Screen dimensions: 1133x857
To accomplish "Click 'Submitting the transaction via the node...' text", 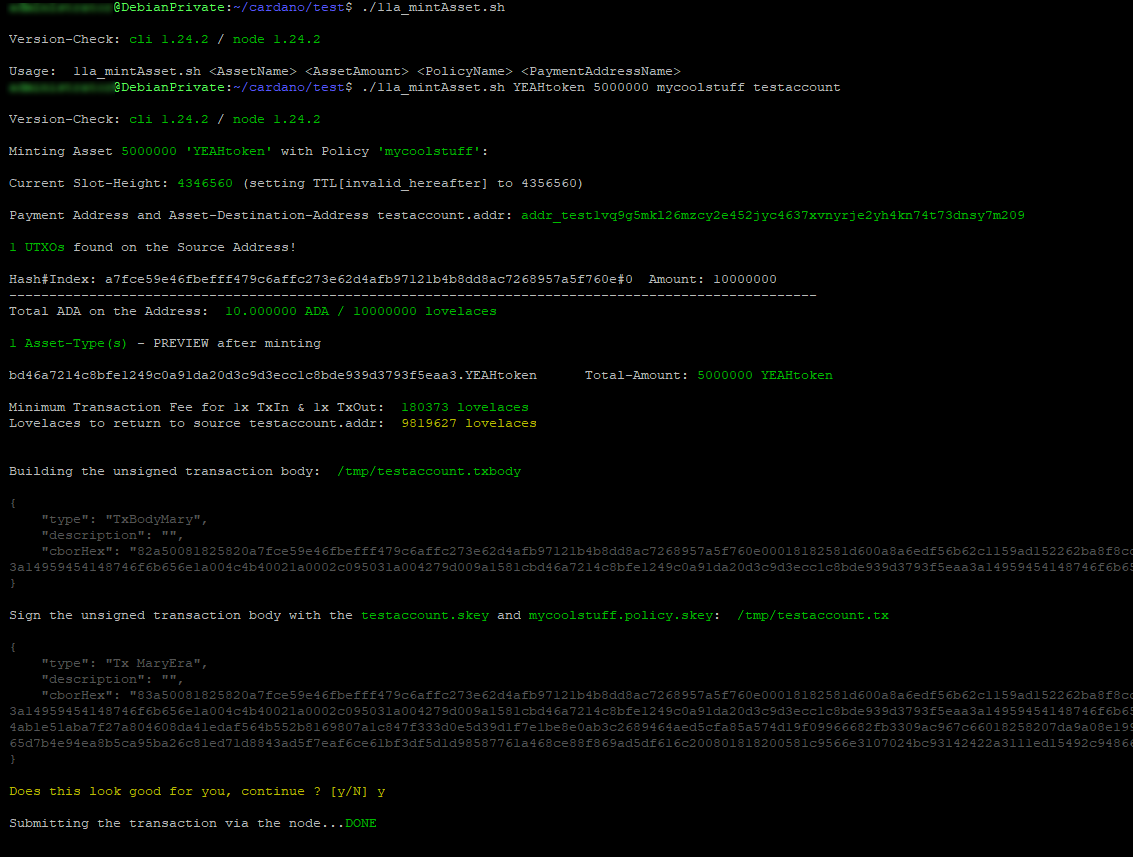I will pos(176,824).
